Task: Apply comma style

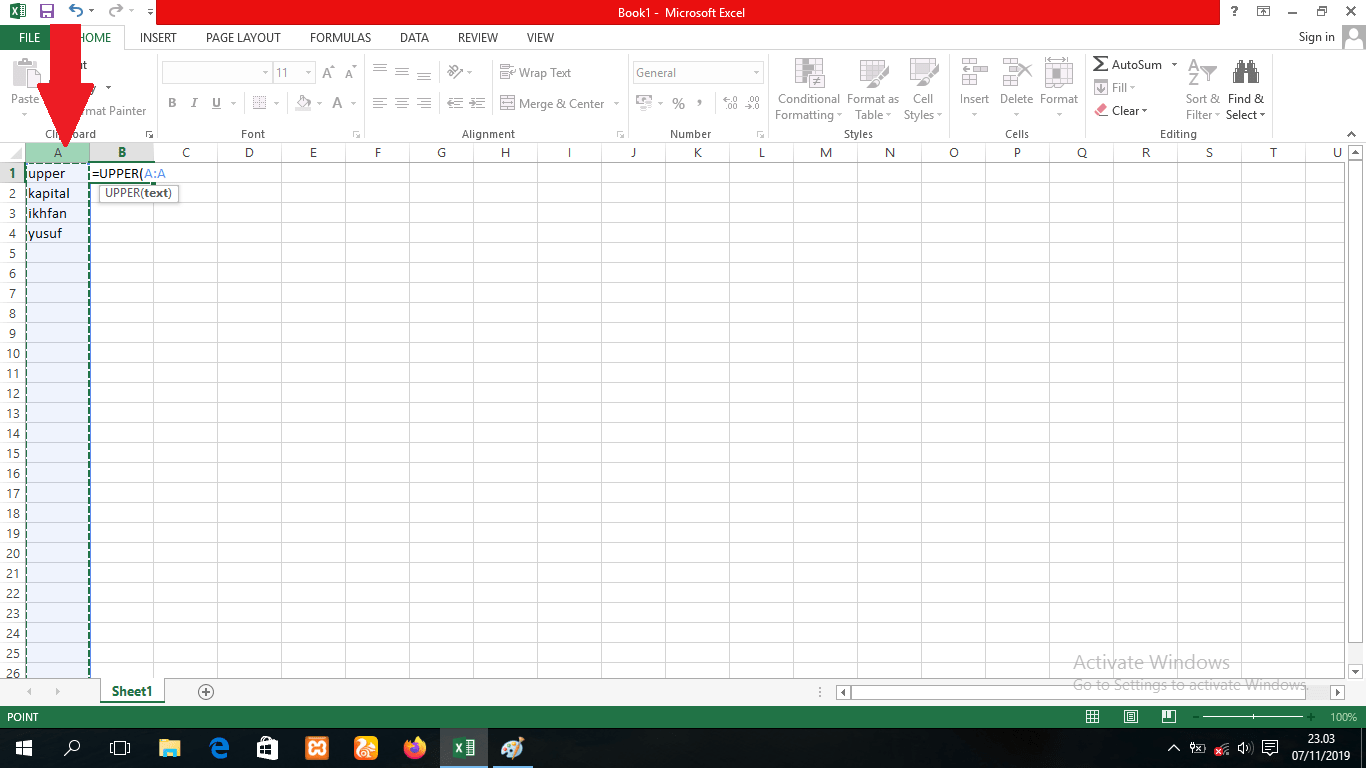Action: [x=700, y=103]
